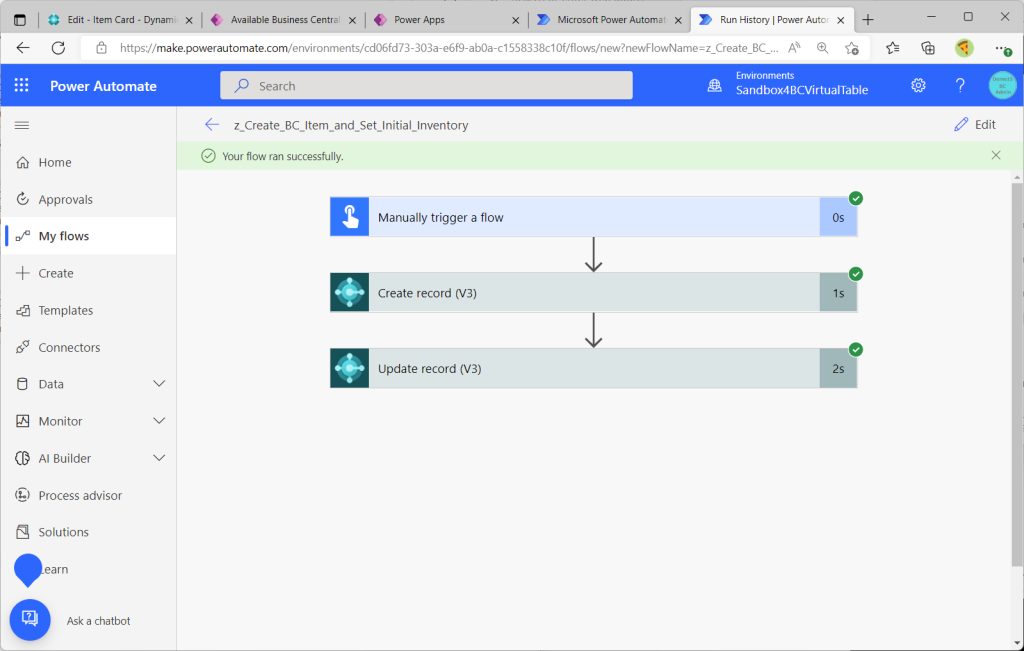Switch to Microsoft Power Automate tab
The width and height of the screenshot is (1024, 651).
click(x=609, y=20)
